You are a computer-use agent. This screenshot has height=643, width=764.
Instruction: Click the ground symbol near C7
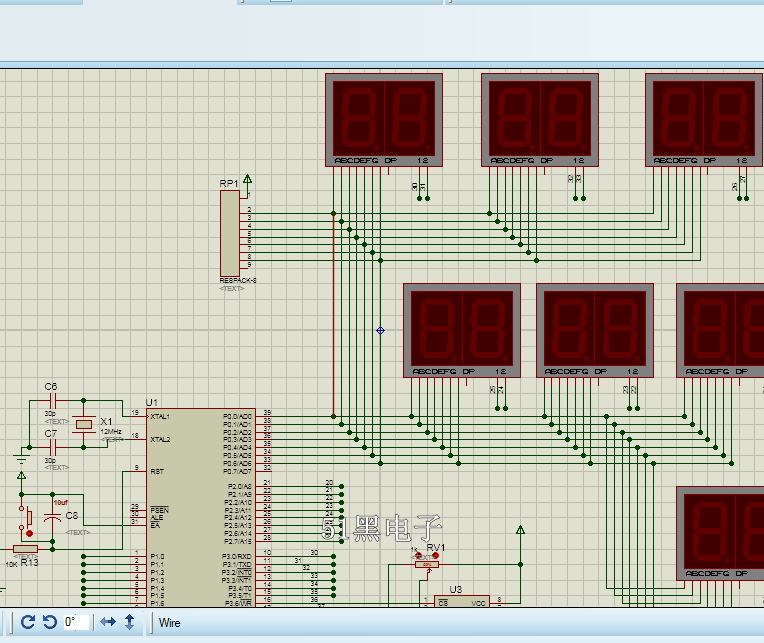pyautogui.click(x=21, y=458)
